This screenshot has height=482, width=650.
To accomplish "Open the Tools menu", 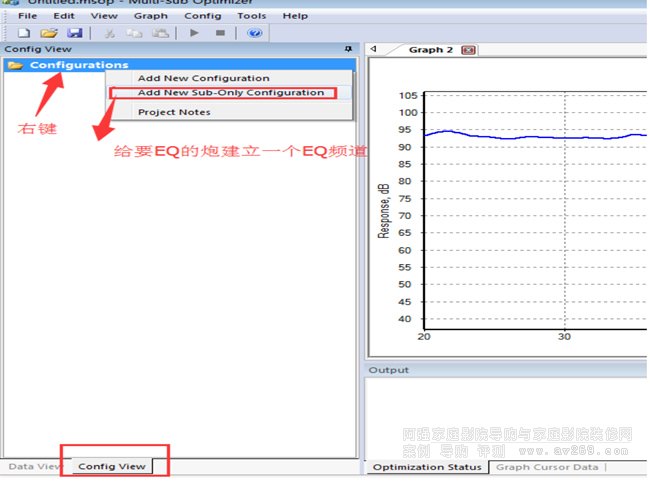I will pos(251,16).
